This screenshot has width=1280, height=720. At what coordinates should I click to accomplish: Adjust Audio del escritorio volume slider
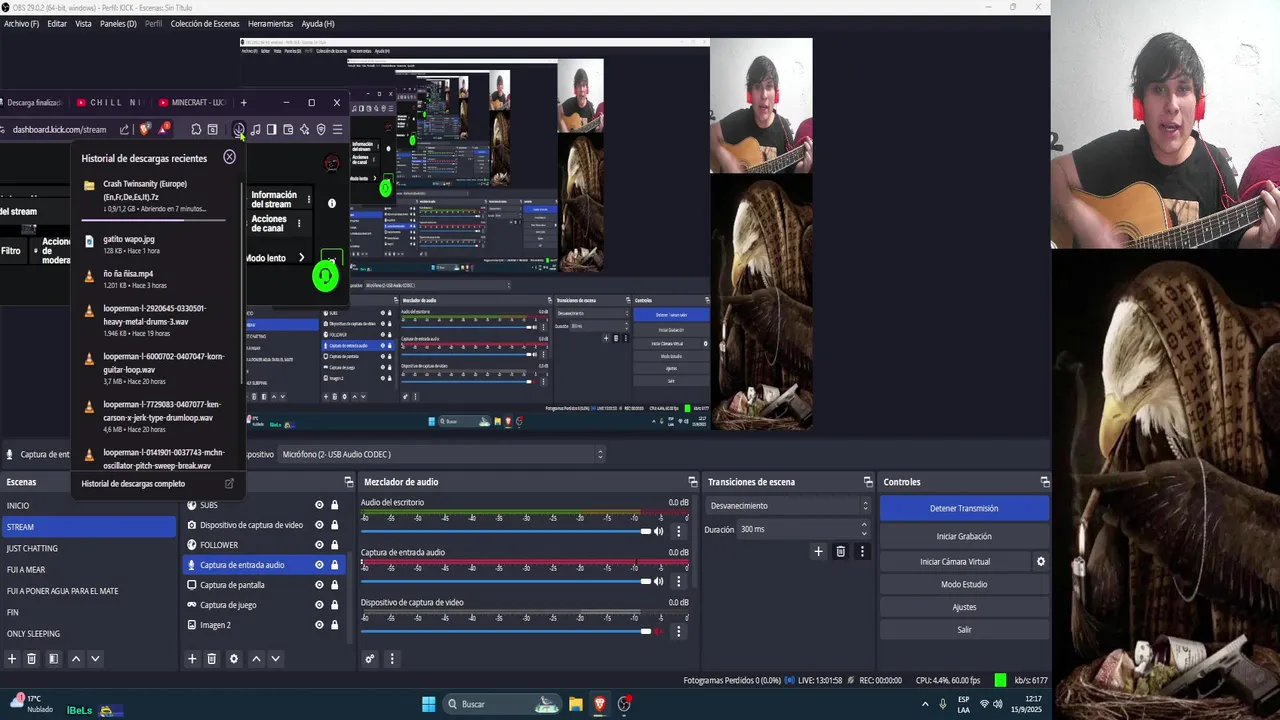[x=506, y=531]
